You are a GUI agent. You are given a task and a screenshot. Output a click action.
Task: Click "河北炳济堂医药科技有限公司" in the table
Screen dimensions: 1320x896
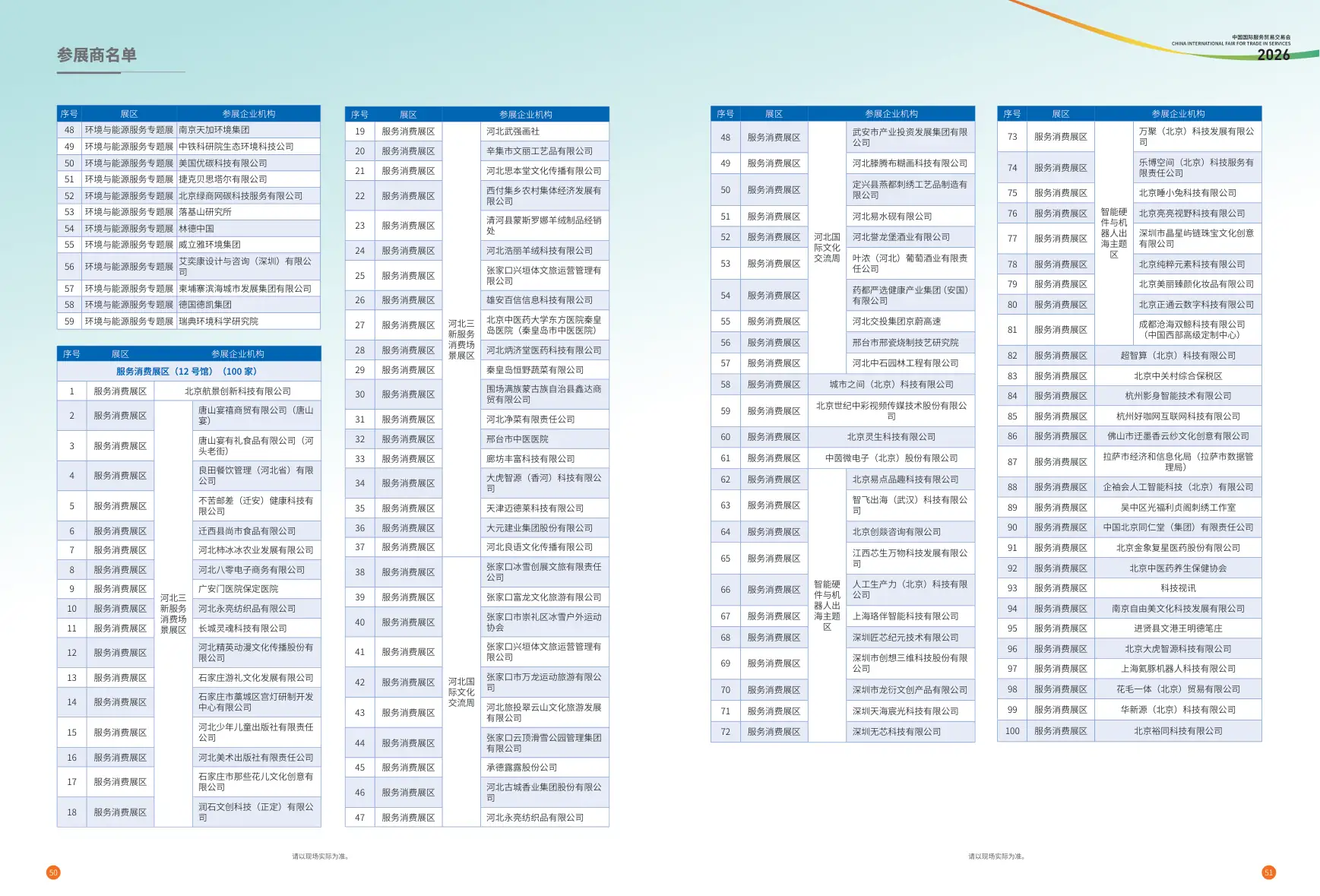click(x=544, y=350)
